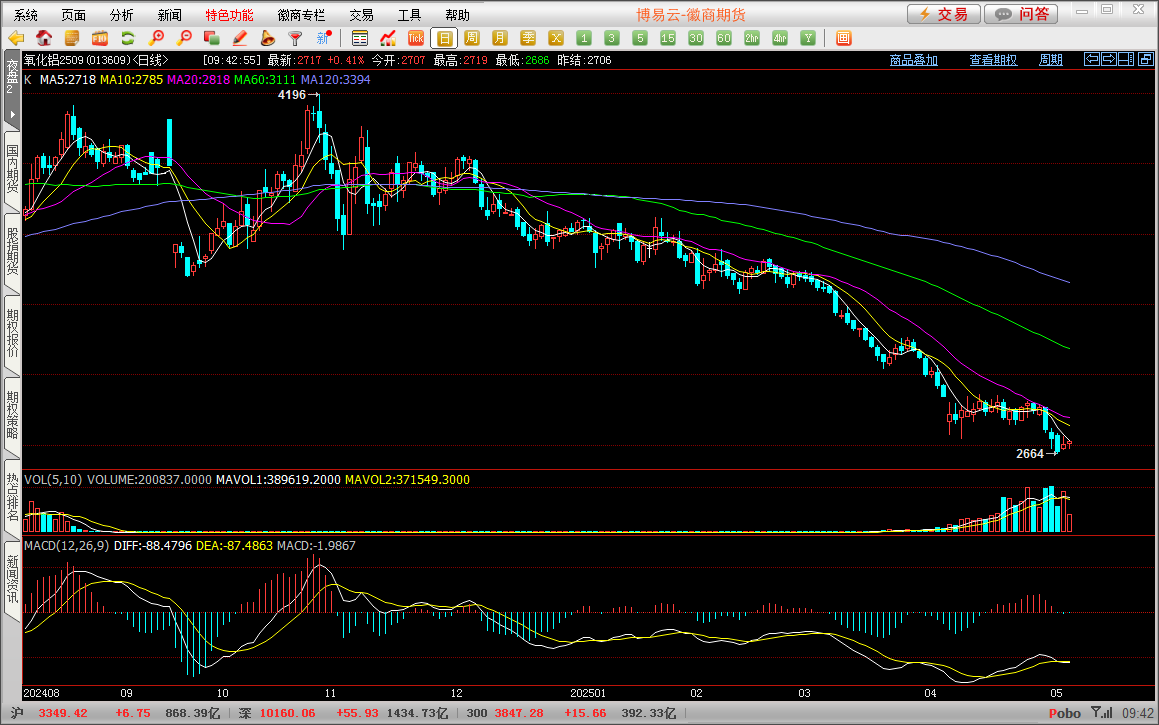Image resolution: width=1159 pixels, height=725 pixels.
Task: Click the red funnel filter icon
Action: point(295,38)
